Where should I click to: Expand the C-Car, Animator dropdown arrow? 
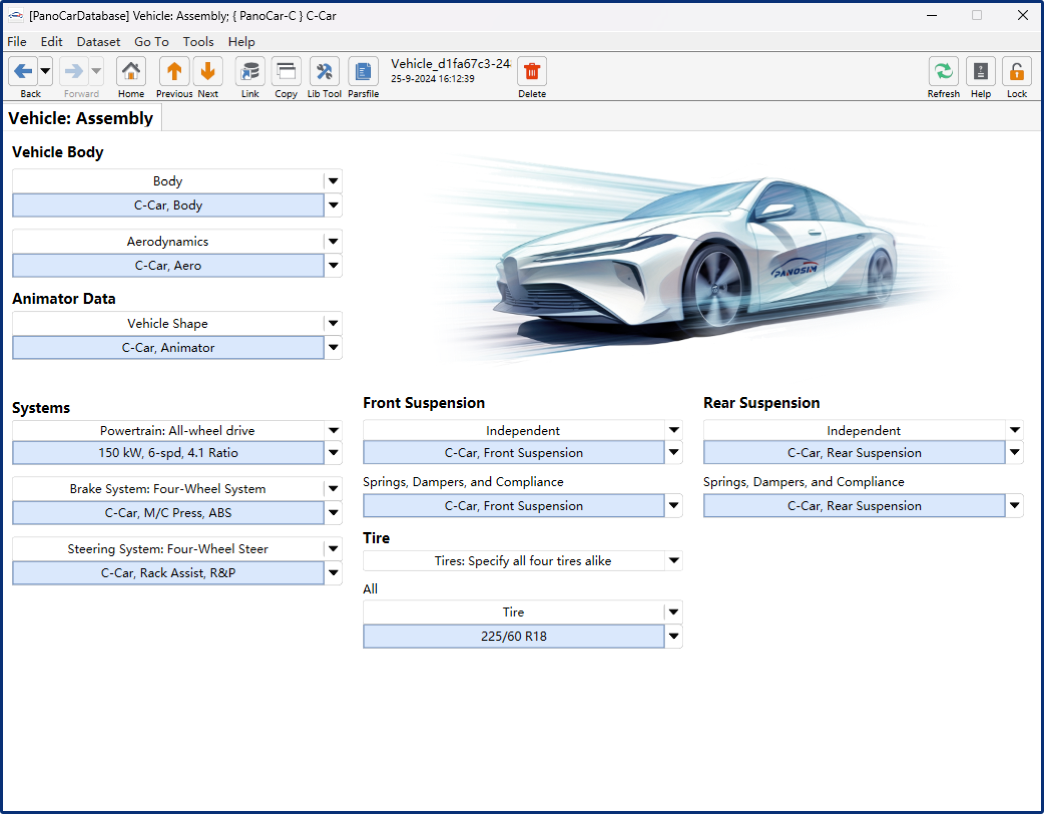point(333,347)
